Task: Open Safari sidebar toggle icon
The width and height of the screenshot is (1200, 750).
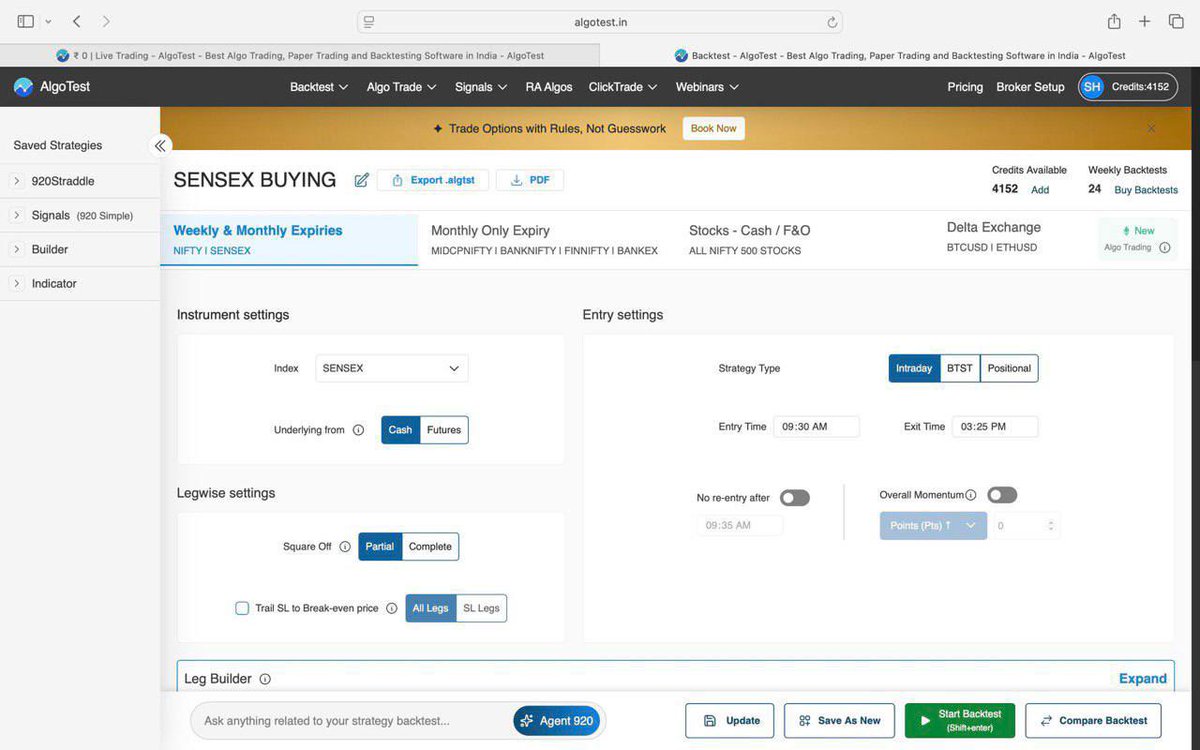Action: pyautogui.click(x=26, y=21)
